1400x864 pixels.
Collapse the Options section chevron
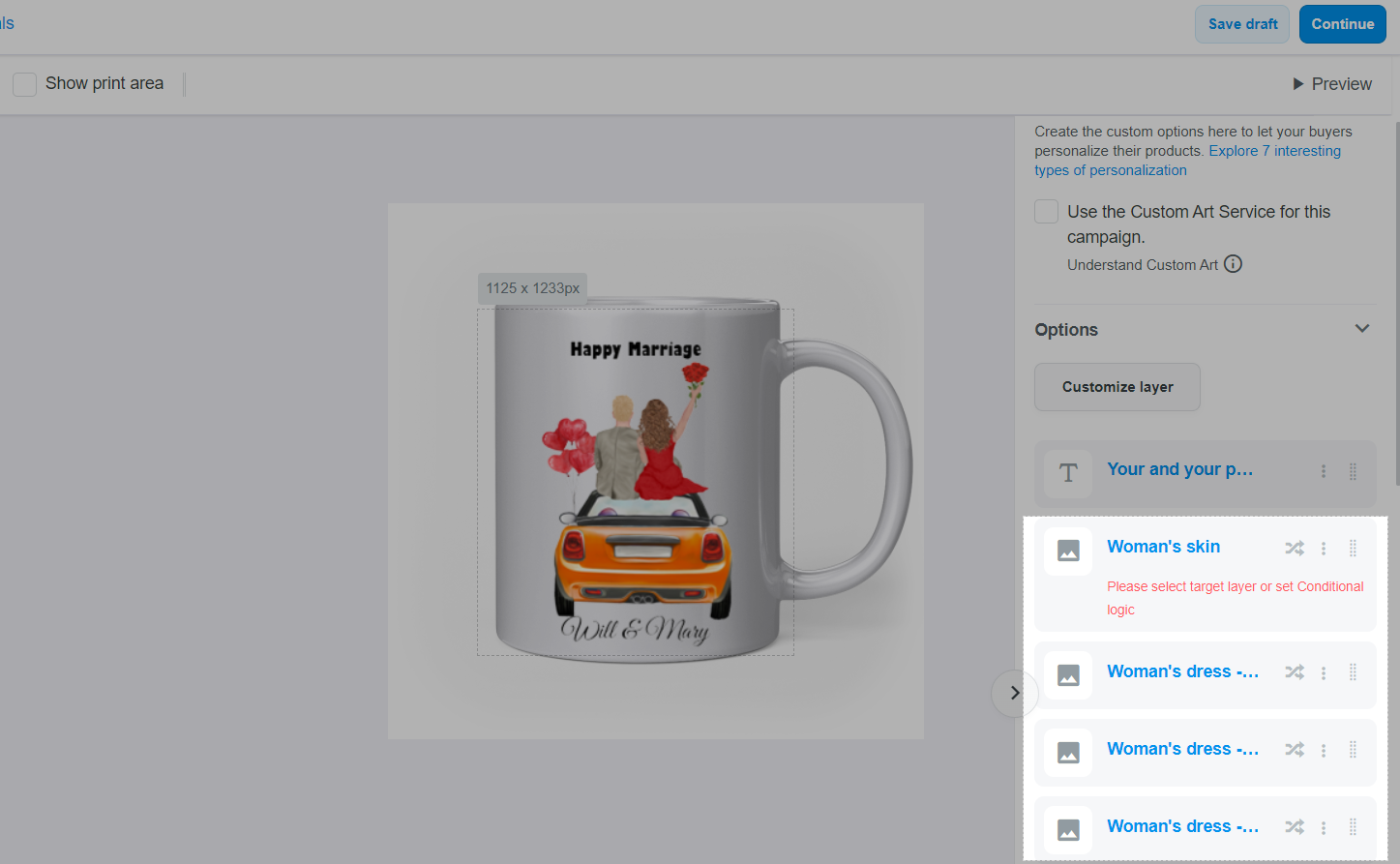[x=1361, y=329]
